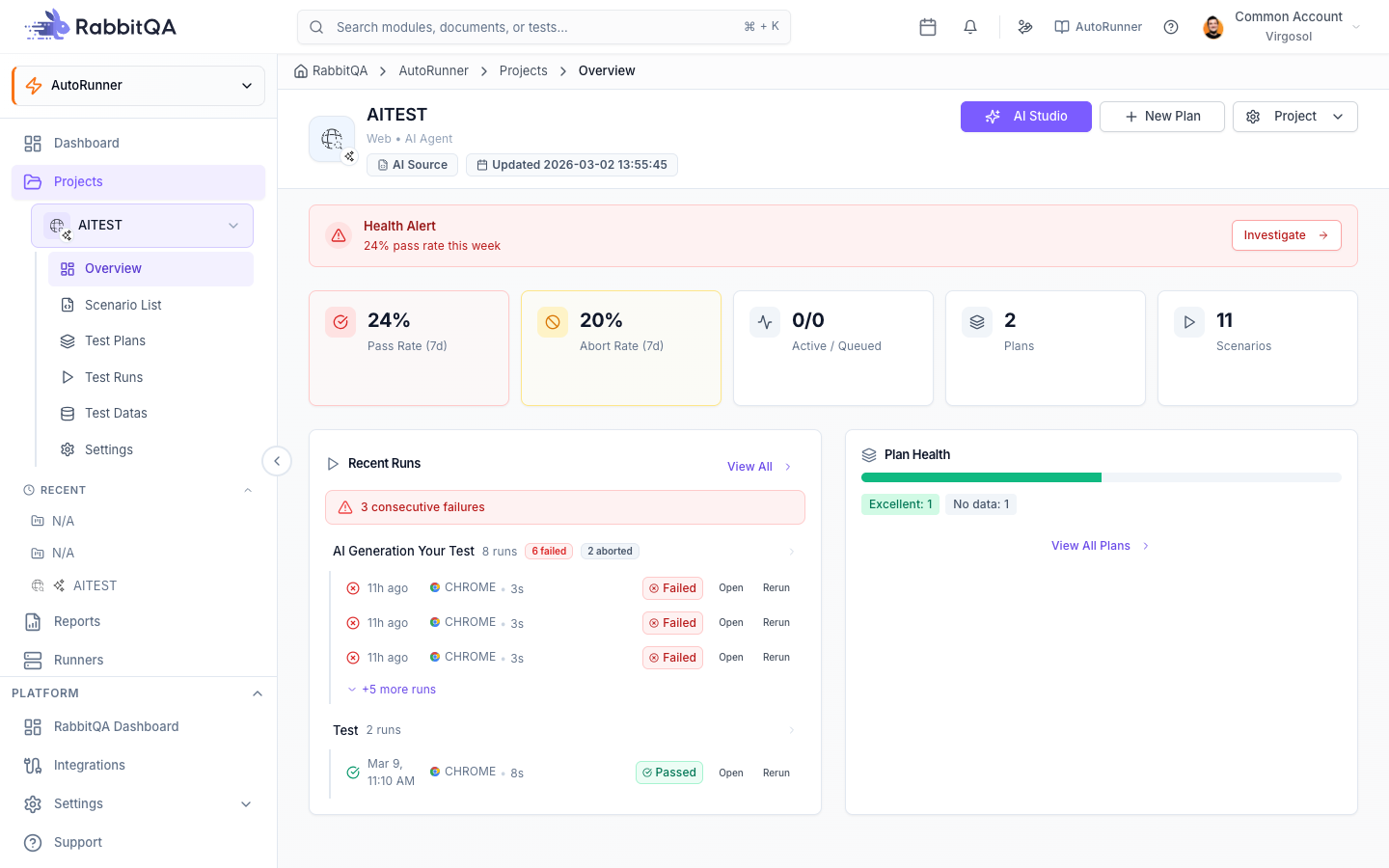Open AutoRunner docs book link
This screenshot has height=868, width=1389.
pos(1098,27)
